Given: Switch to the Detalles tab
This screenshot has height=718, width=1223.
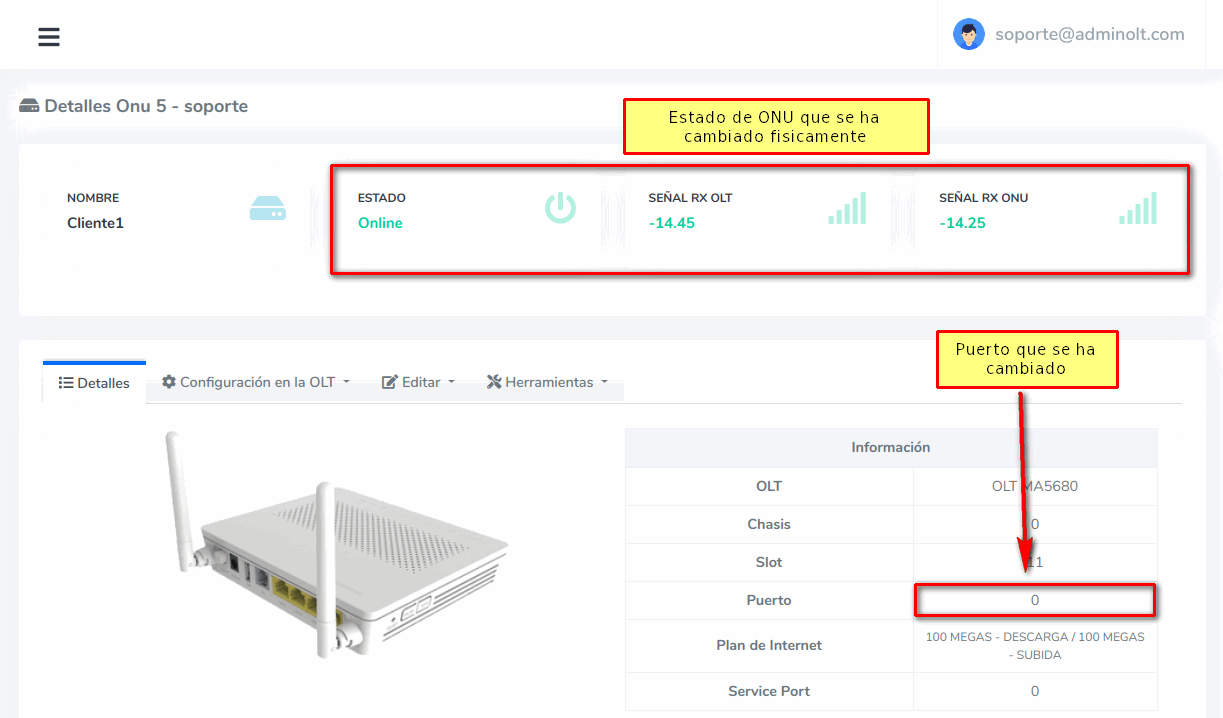Looking at the screenshot, I should tap(94, 383).
